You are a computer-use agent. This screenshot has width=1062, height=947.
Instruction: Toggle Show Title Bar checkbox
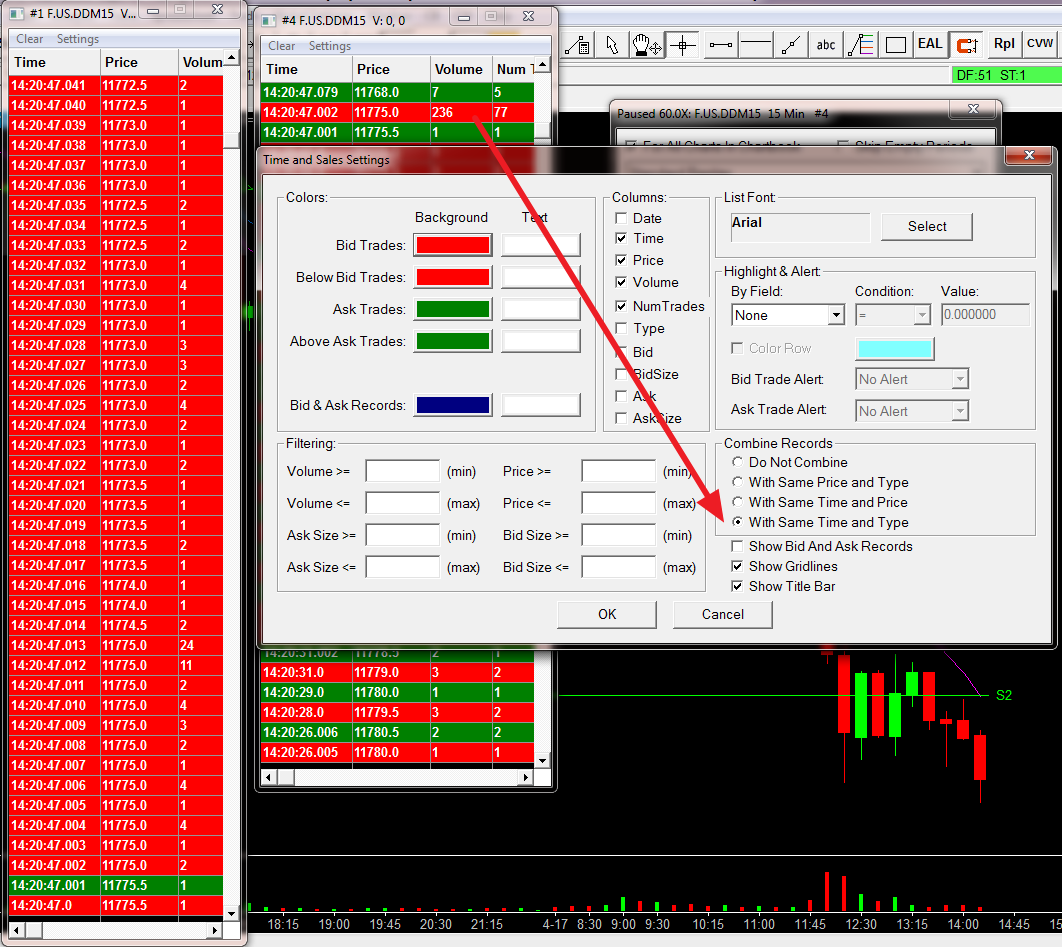[738, 587]
